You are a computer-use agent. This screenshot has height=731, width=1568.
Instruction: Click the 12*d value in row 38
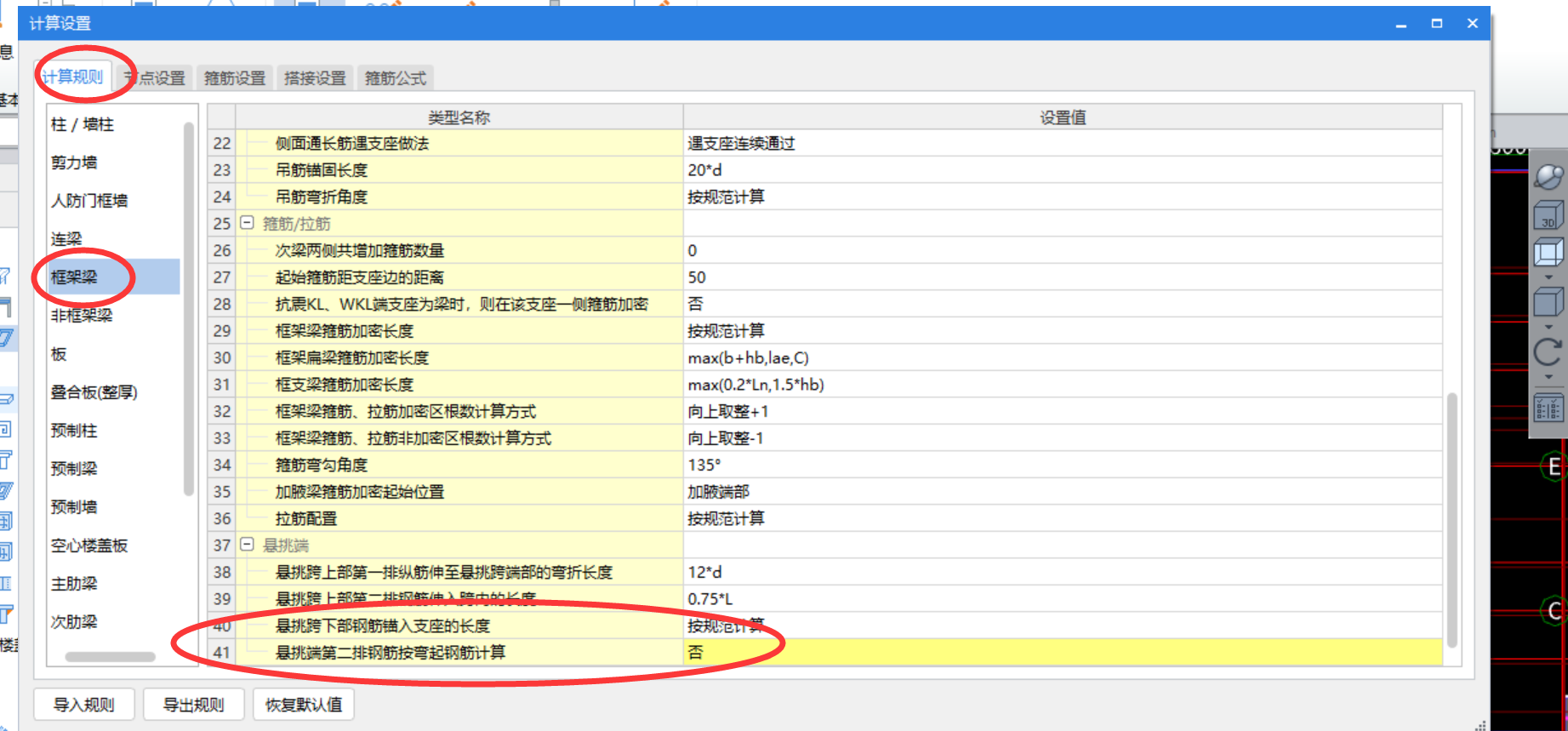pos(1063,572)
